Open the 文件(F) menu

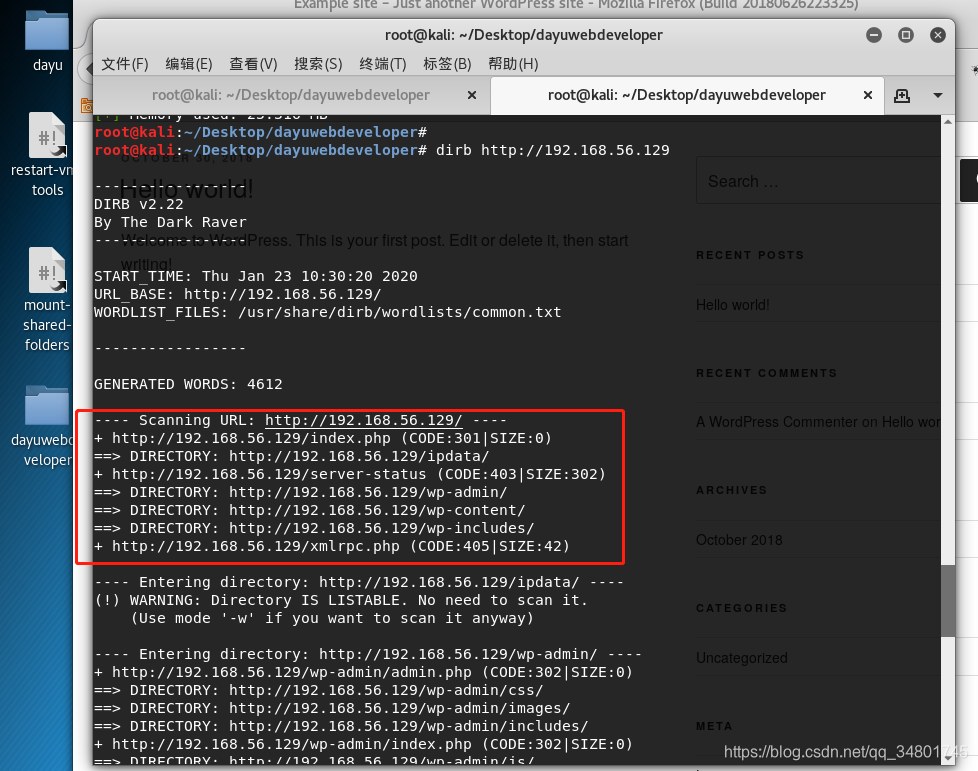(x=125, y=64)
